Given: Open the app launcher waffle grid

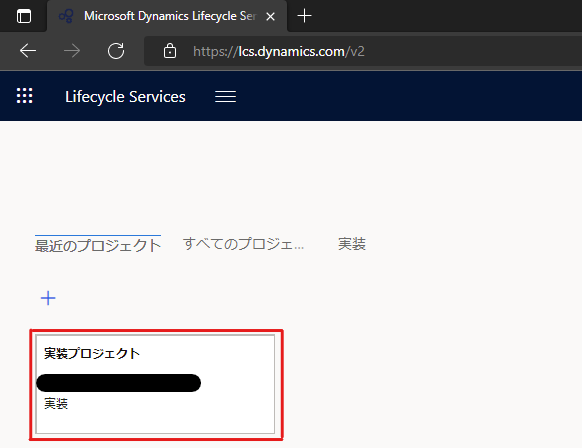Looking at the screenshot, I should point(24,96).
